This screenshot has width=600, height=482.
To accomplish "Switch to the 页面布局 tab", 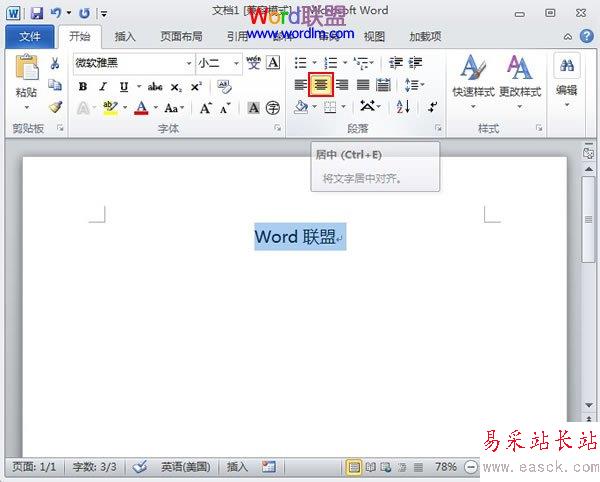I will (x=181, y=37).
